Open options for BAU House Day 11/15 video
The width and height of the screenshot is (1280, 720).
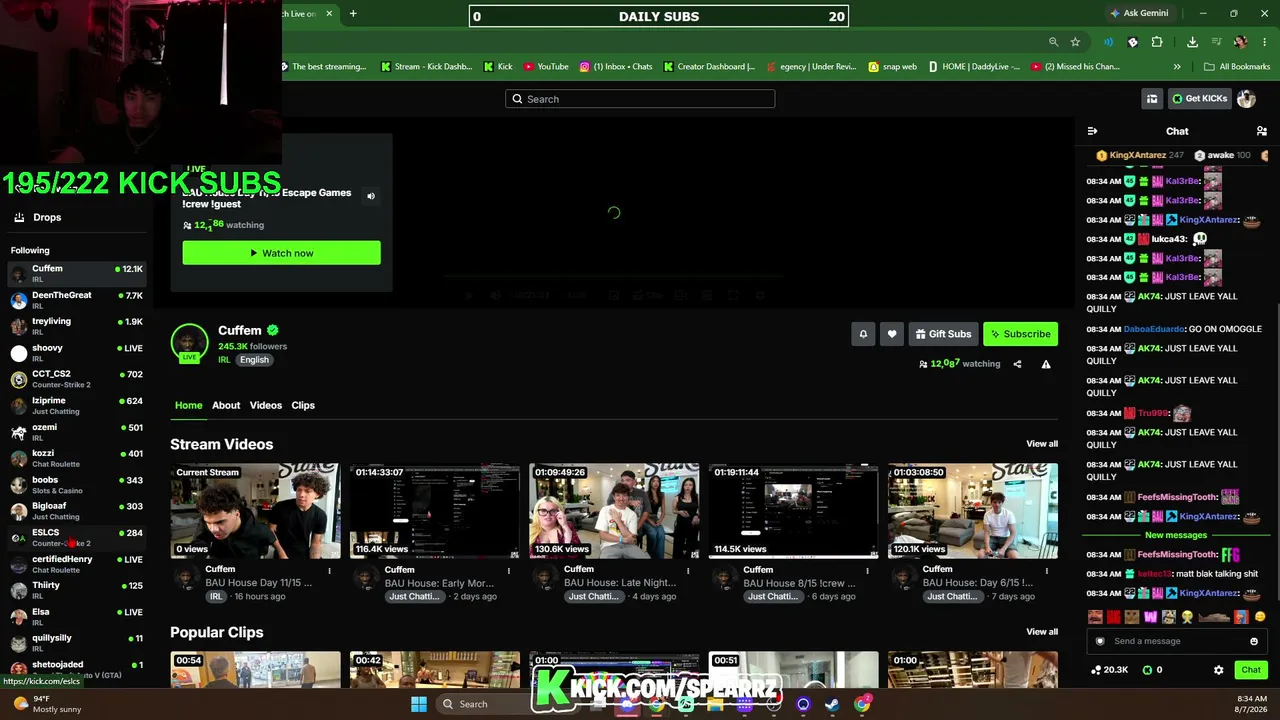point(329,571)
